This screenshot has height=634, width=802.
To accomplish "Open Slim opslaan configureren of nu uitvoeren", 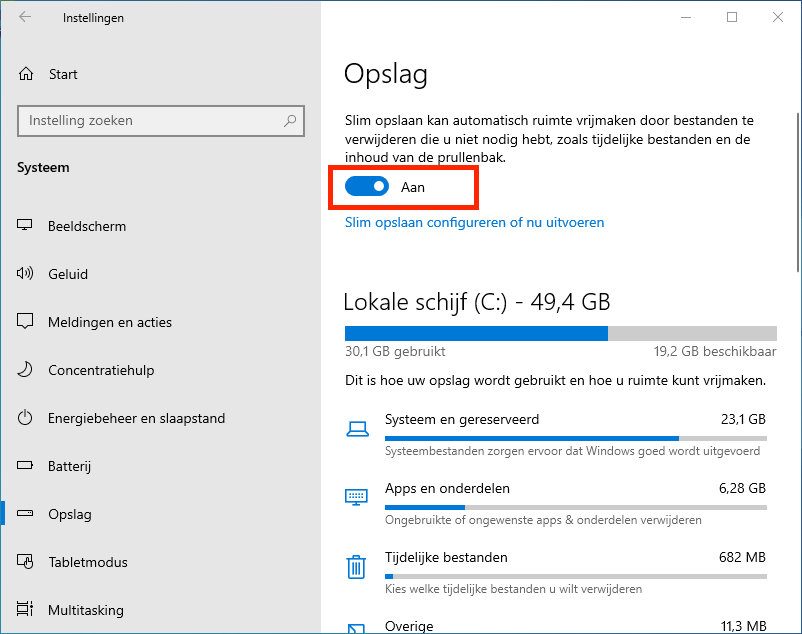I will click(474, 222).
